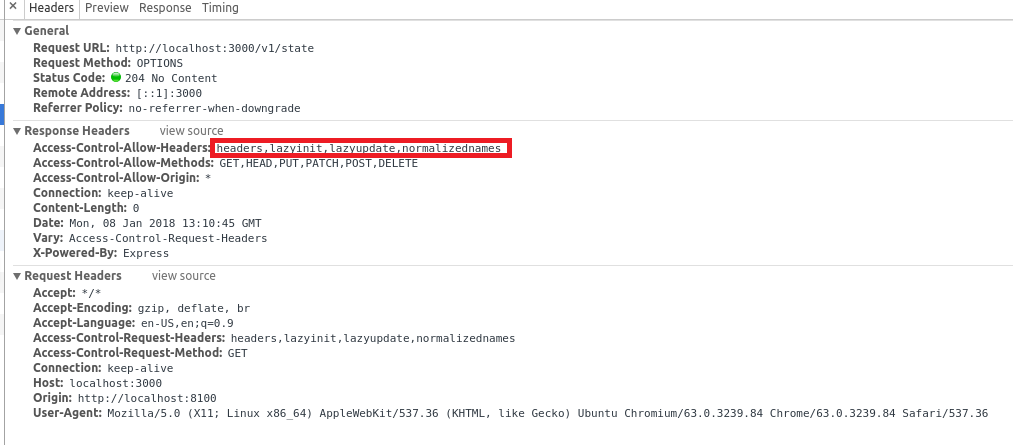Select the User-Agent Mozilla/5.0 string
Screen dimensions: 1013x445
click(x=548, y=413)
